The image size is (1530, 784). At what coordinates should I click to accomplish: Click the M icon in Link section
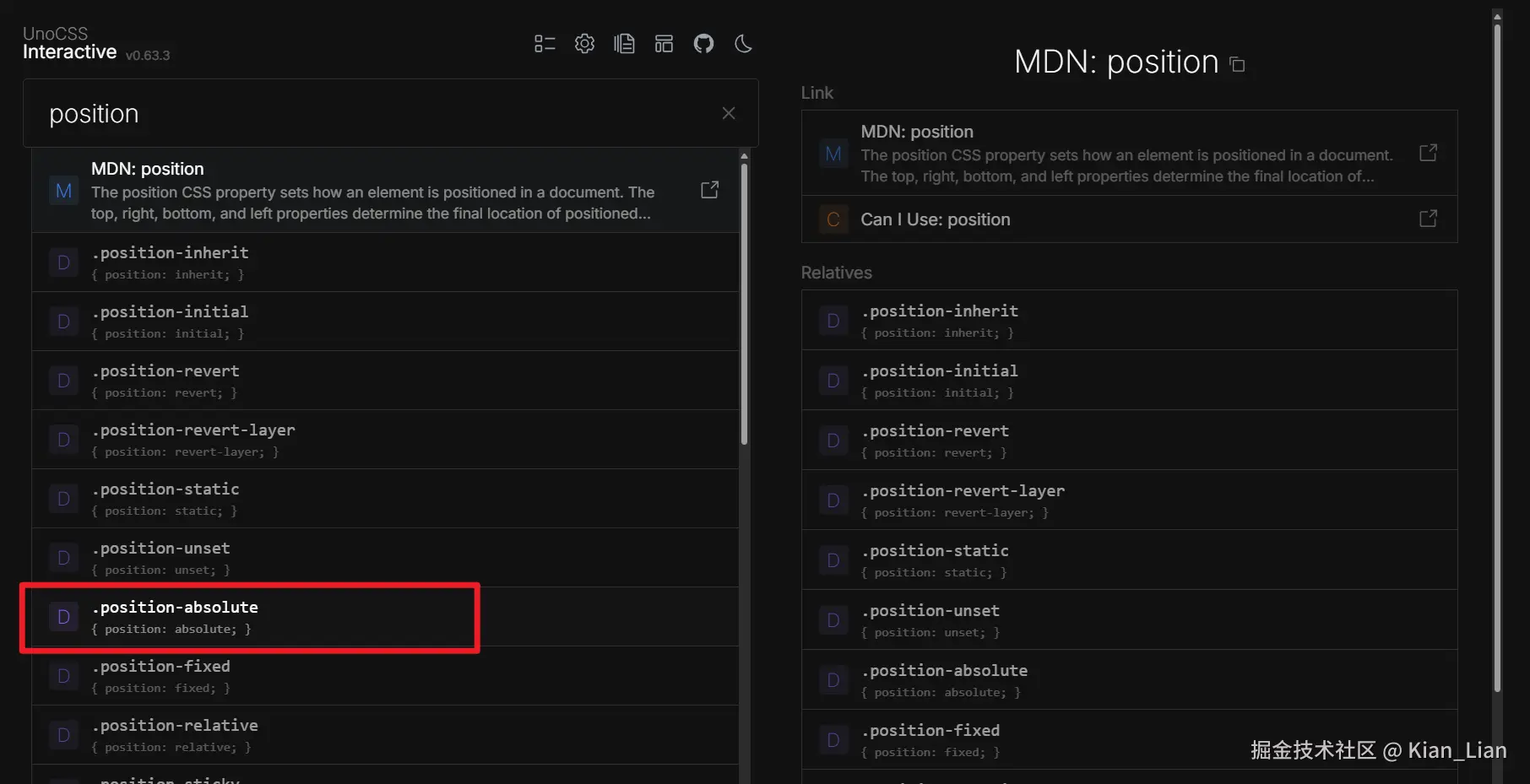(x=833, y=154)
